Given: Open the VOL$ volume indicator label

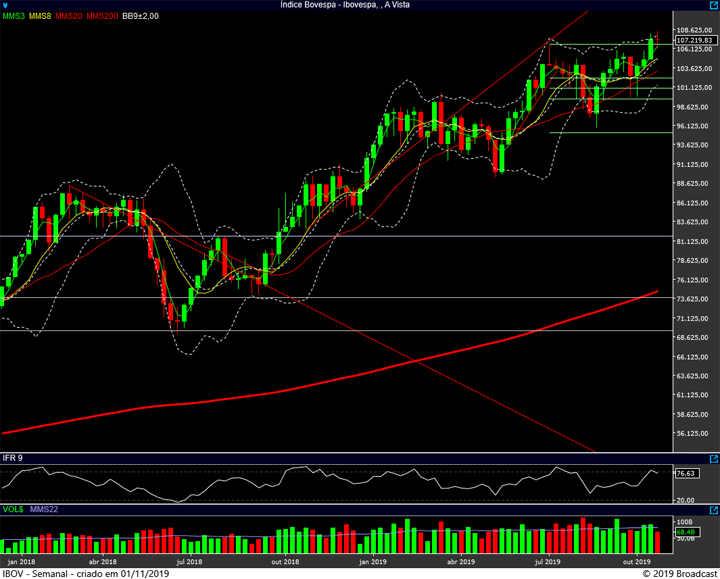Looking at the screenshot, I should [x=12, y=508].
